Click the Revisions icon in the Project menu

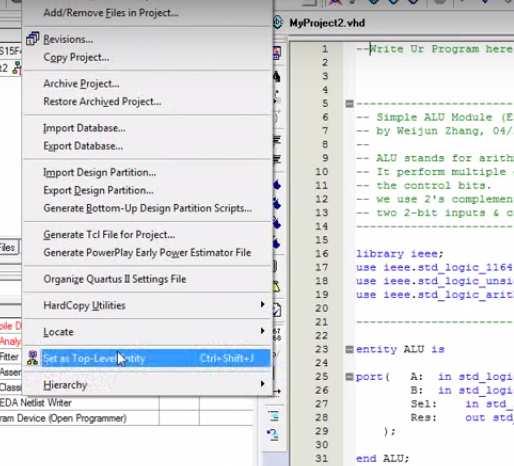(x=33, y=39)
